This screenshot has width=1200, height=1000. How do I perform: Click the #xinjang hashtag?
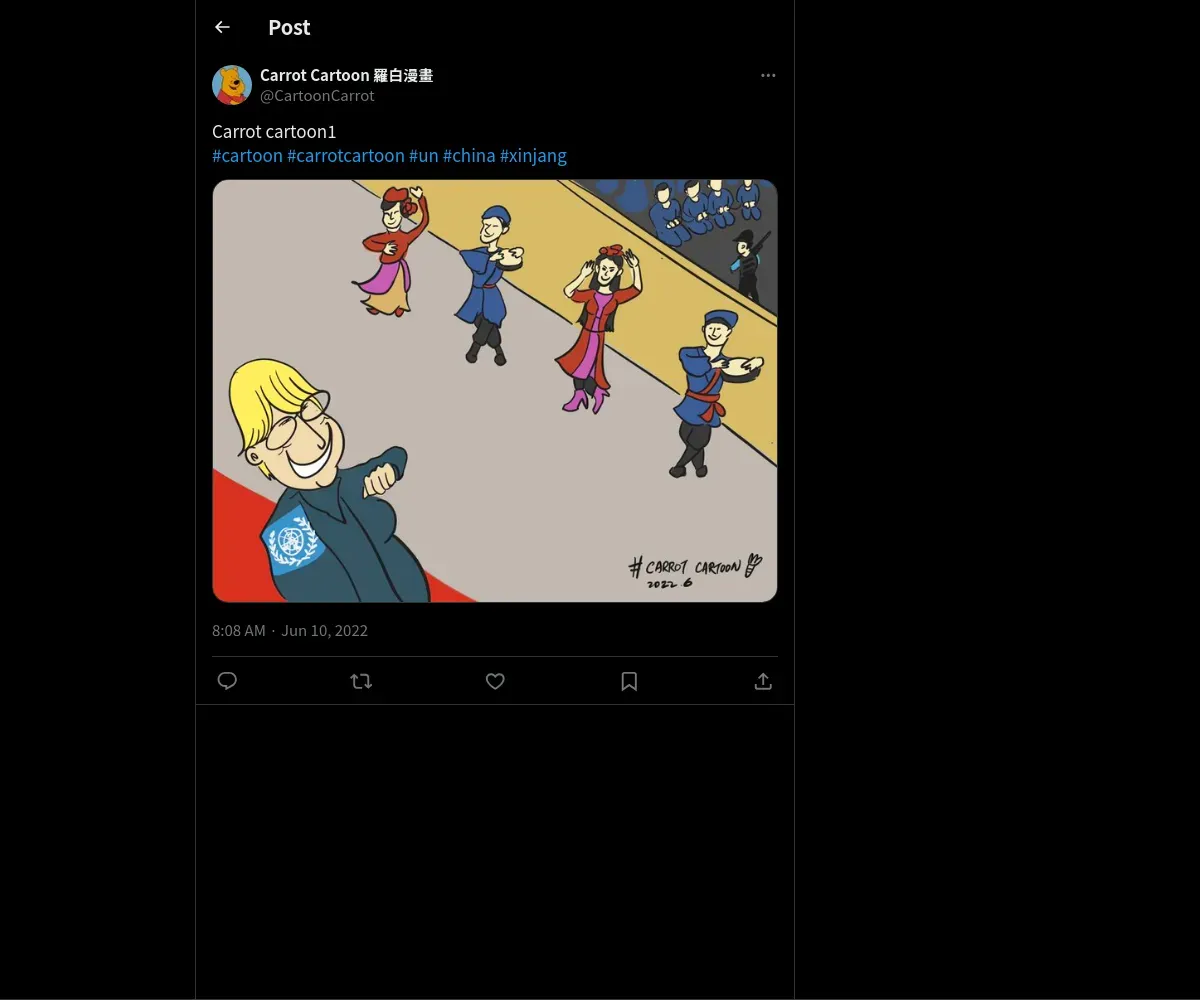click(533, 156)
